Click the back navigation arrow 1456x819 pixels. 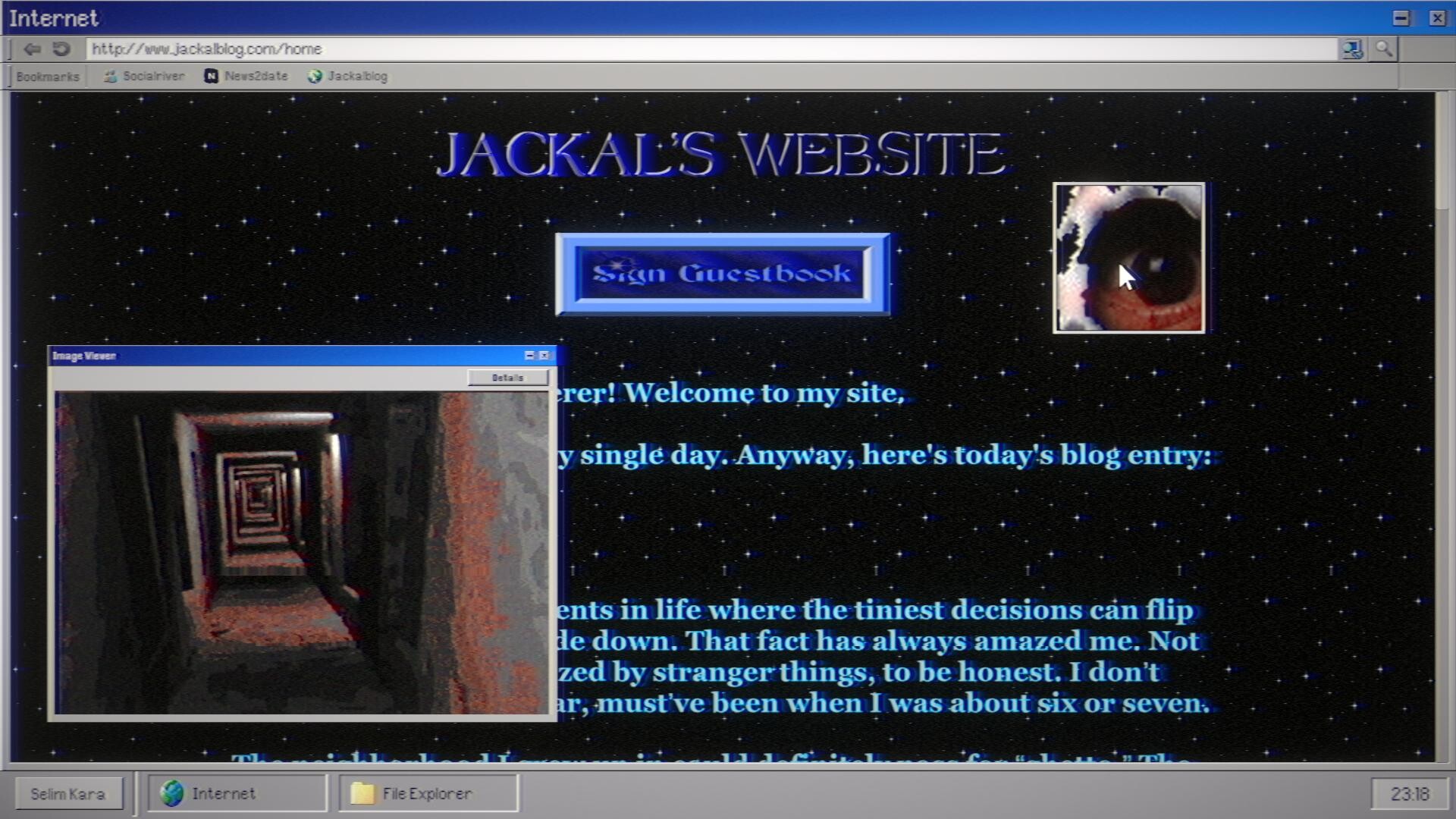pyautogui.click(x=32, y=49)
